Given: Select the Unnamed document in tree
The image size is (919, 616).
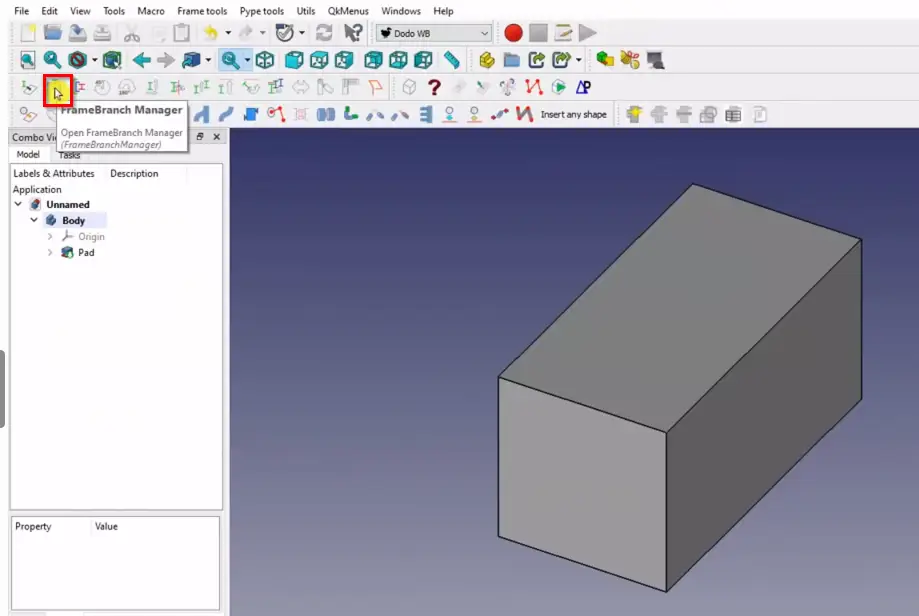Looking at the screenshot, I should [x=67, y=204].
